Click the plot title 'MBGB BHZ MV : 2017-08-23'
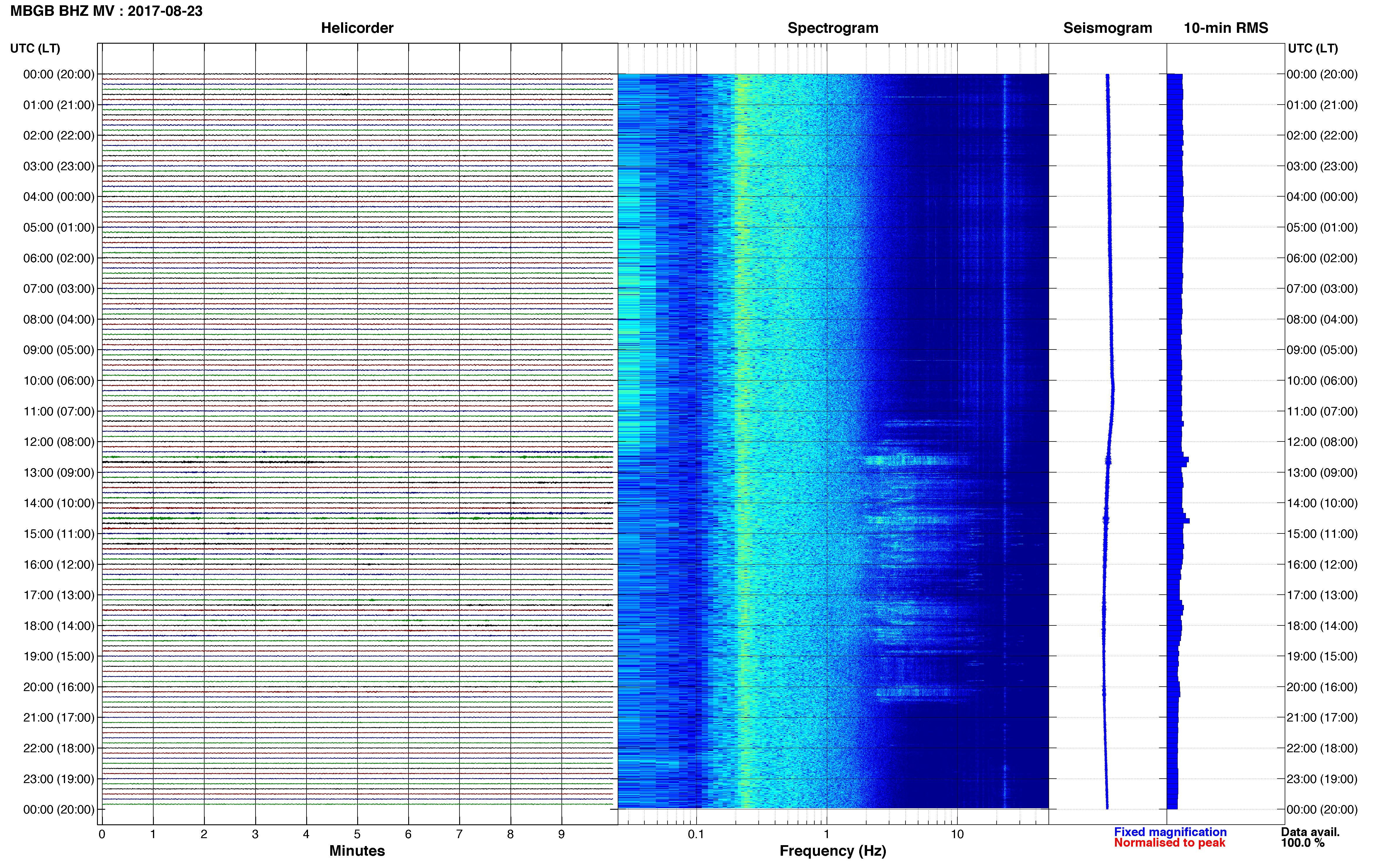This screenshot has height=868, width=1389. pyautogui.click(x=107, y=11)
